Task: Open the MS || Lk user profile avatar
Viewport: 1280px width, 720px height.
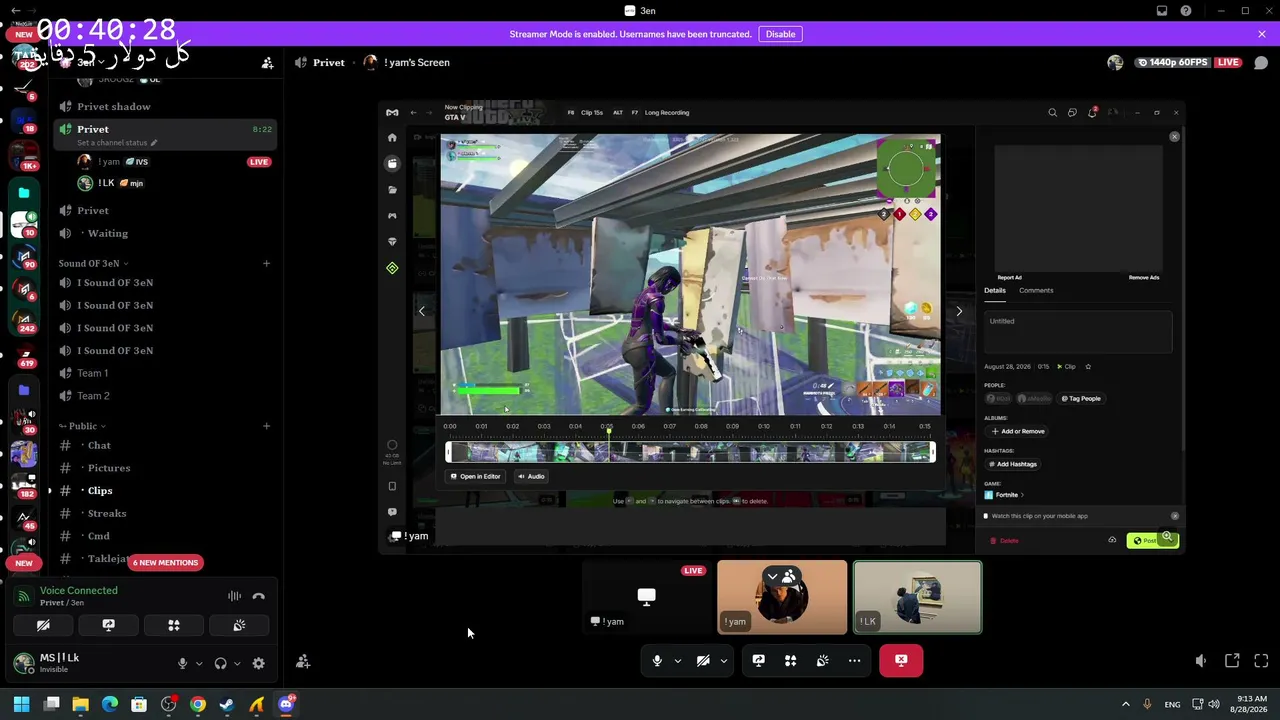Action: click(x=24, y=662)
